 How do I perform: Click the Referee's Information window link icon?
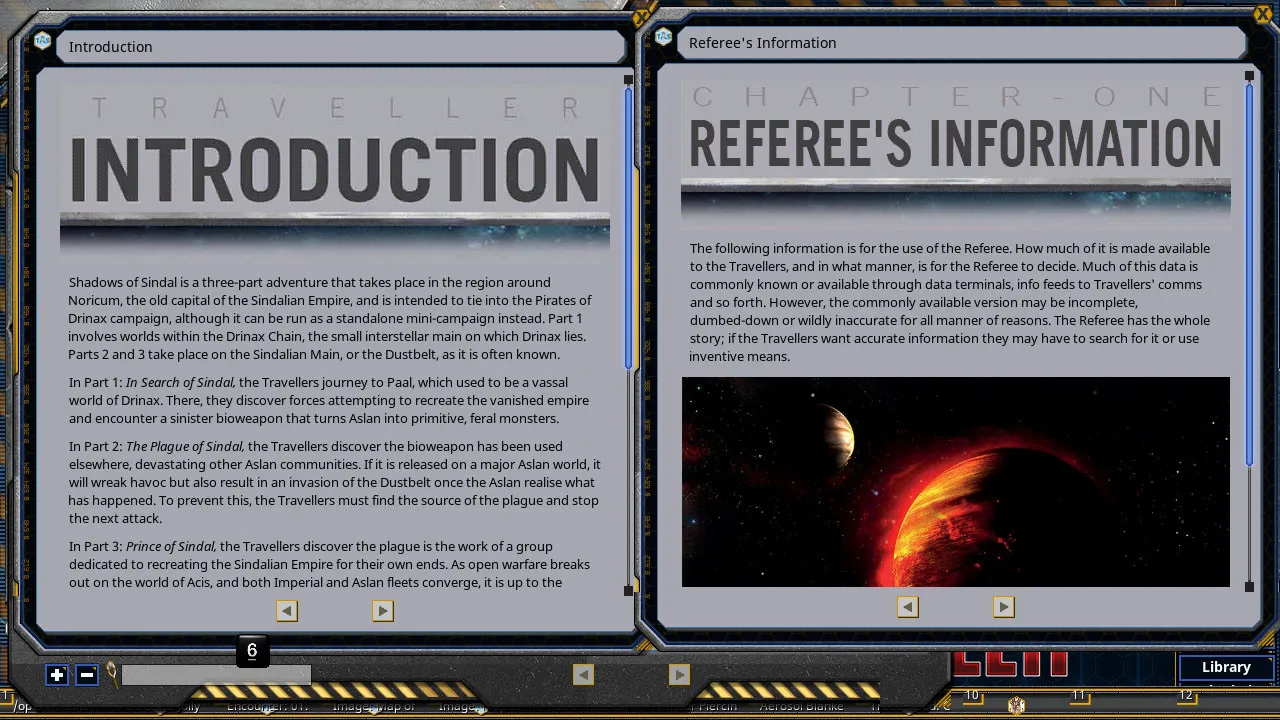[663, 37]
